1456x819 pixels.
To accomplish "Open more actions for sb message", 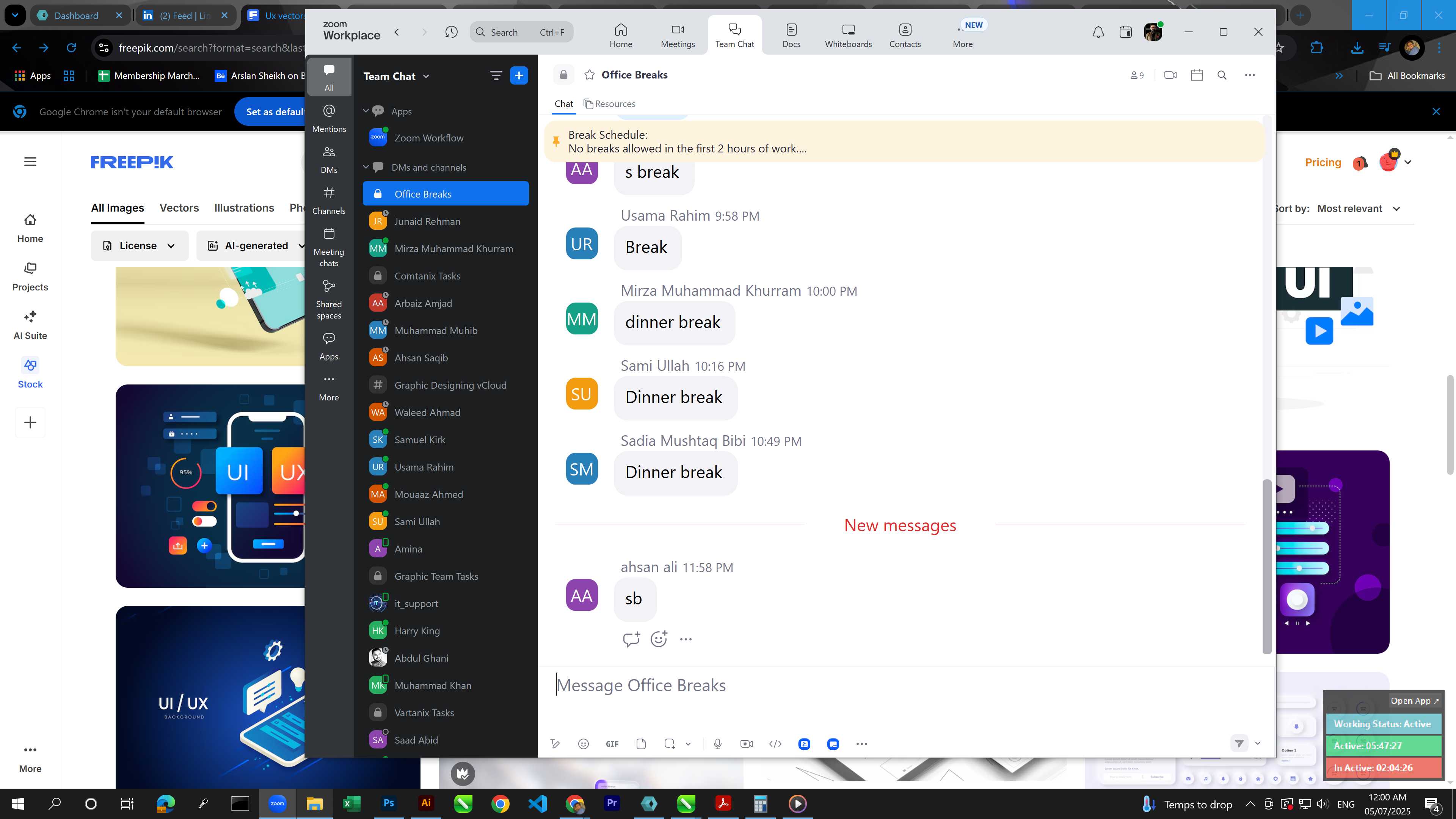I will tap(686, 639).
